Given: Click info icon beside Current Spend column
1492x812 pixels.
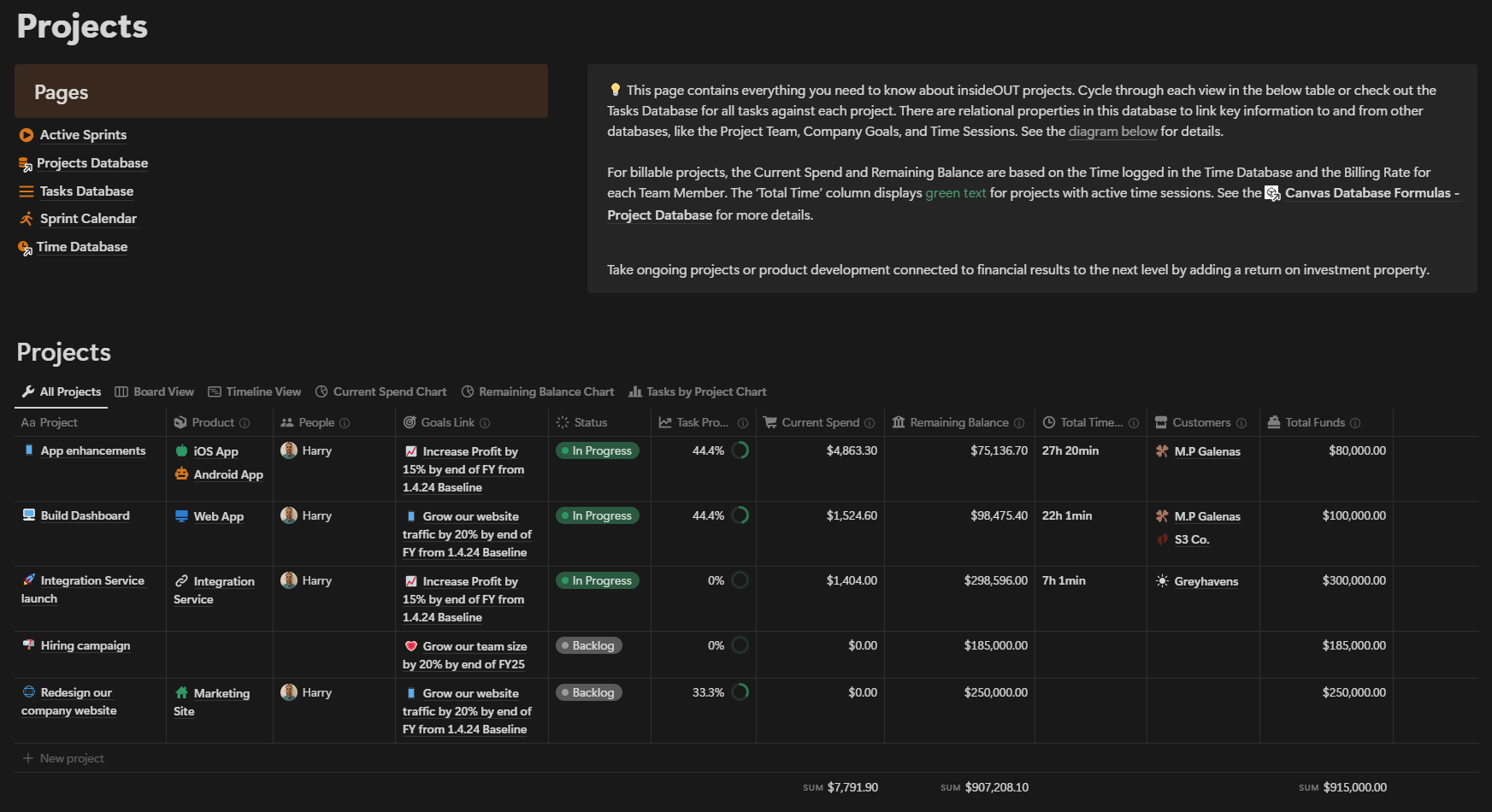Looking at the screenshot, I should (x=870, y=423).
